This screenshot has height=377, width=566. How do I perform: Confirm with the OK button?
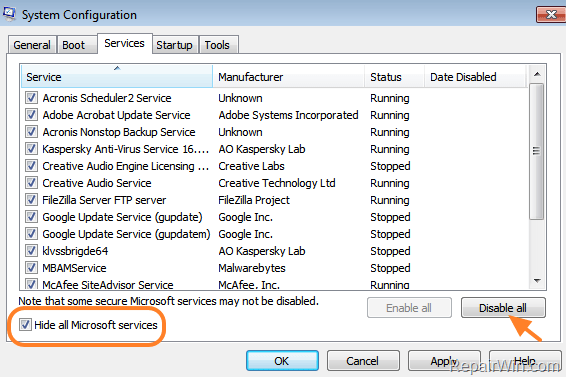tap(282, 360)
